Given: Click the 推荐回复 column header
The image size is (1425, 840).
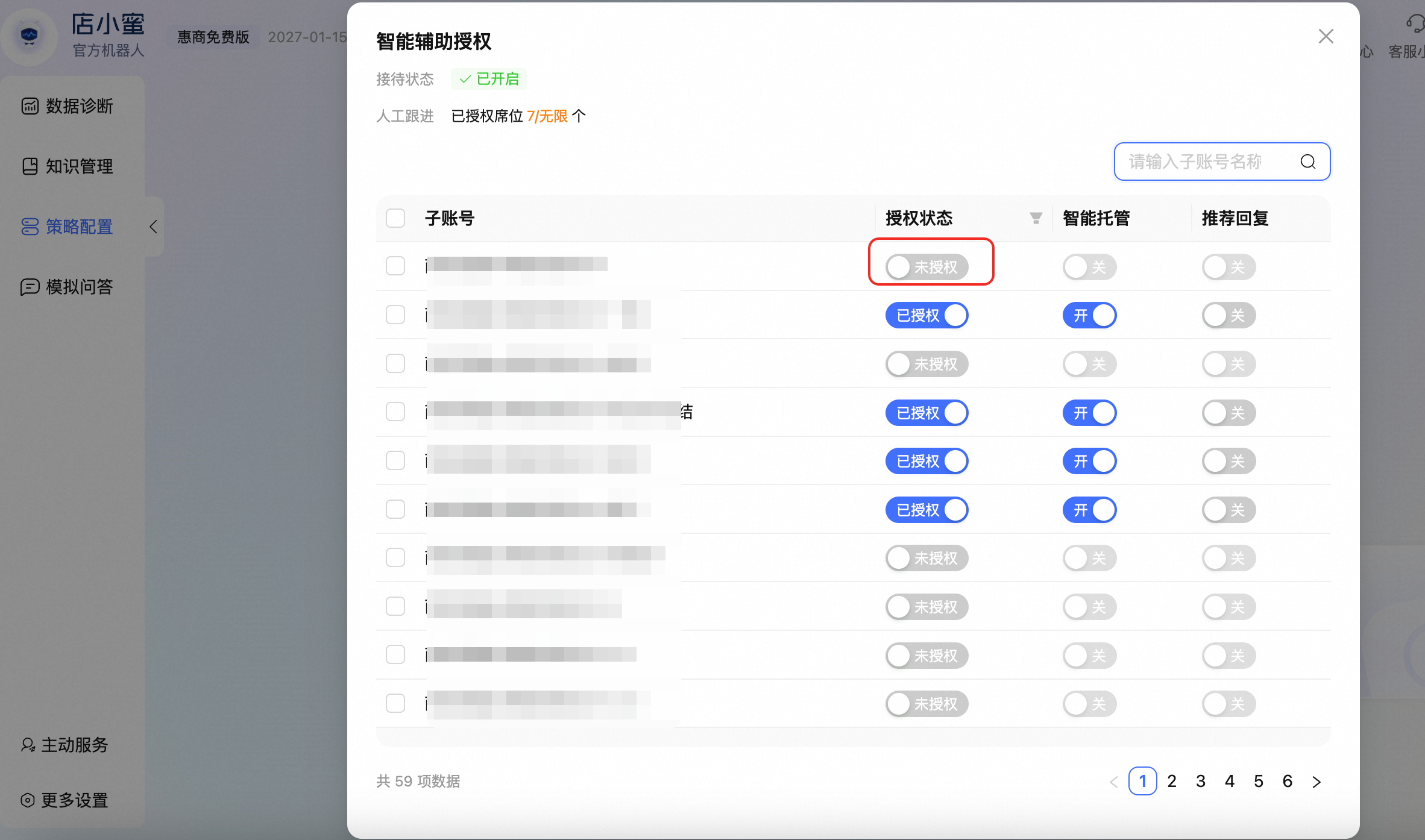Looking at the screenshot, I should click(x=1236, y=218).
